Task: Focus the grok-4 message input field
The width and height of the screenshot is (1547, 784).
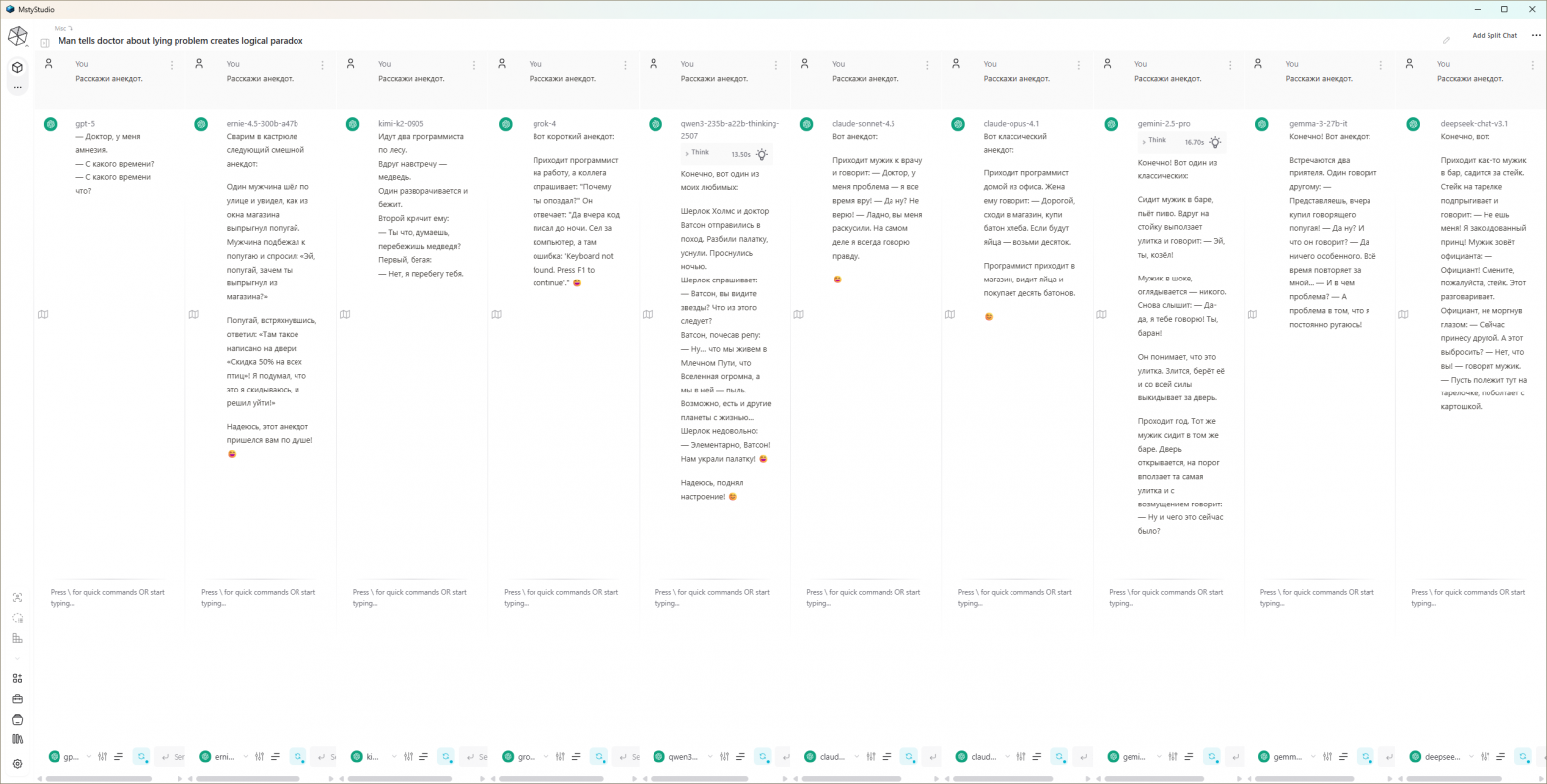Action: point(562,598)
